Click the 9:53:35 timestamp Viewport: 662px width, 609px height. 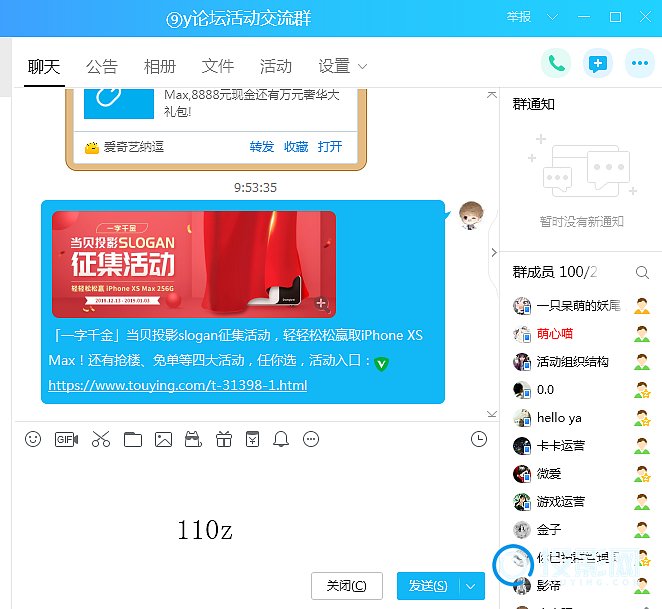tap(255, 188)
